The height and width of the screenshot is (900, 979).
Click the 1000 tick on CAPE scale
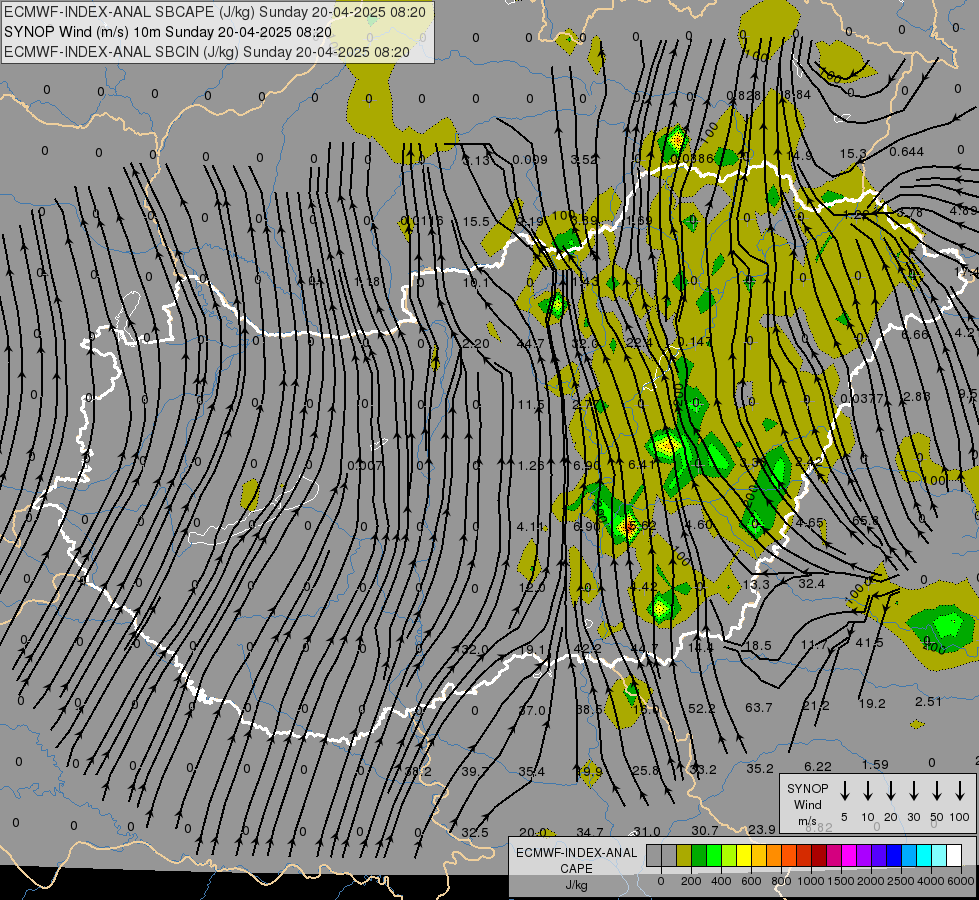point(811,881)
